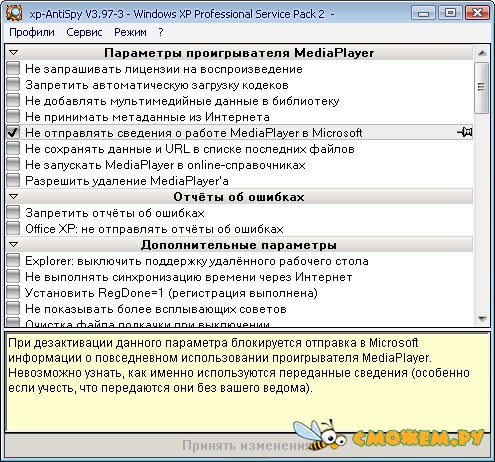Screen dimensions: 495x462
Task: Click the pin icon on the MediaPlayer row
Action: pyautogui.click(x=465, y=132)
